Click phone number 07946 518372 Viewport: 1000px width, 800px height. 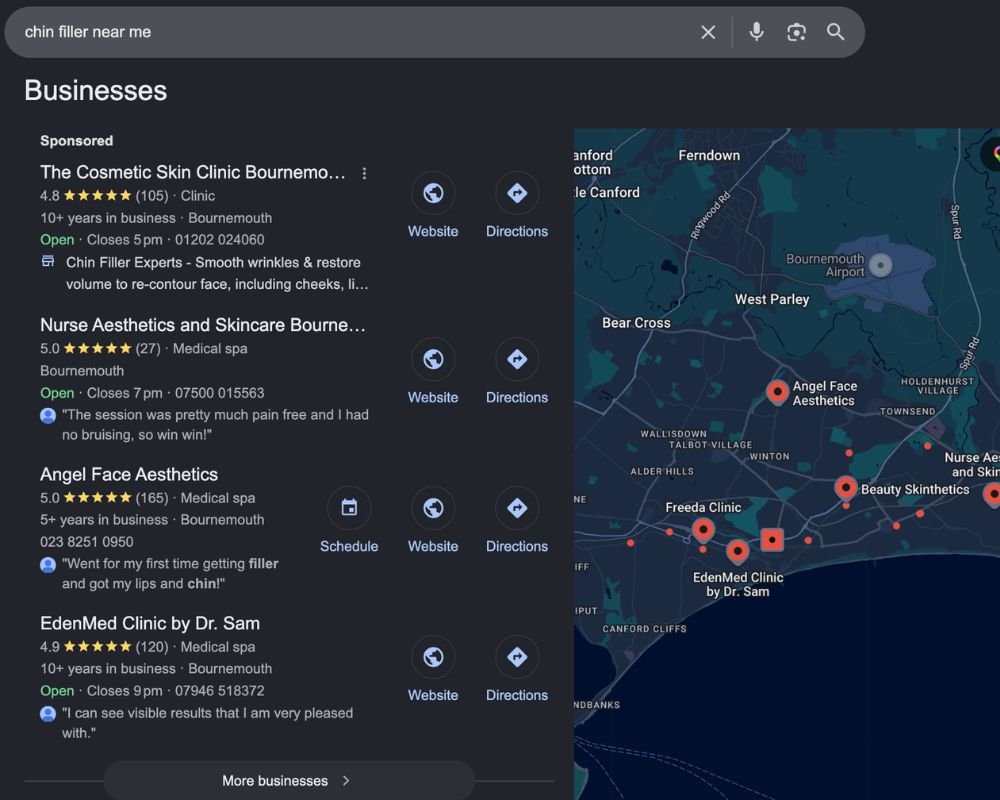point(219,691)
